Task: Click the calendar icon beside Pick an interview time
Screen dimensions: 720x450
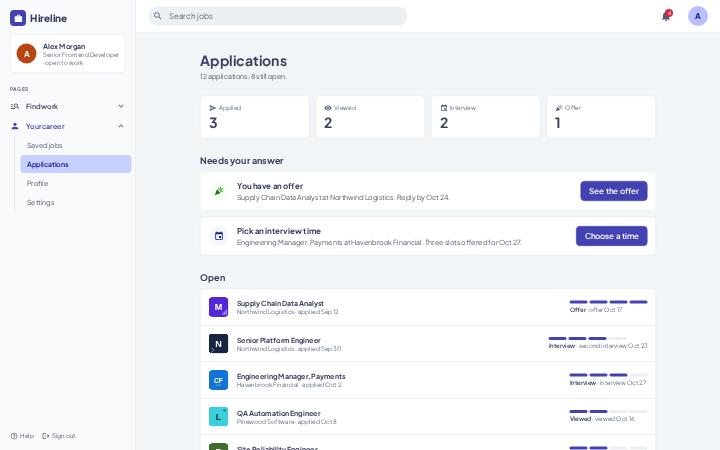Action: tap(219, 236)
